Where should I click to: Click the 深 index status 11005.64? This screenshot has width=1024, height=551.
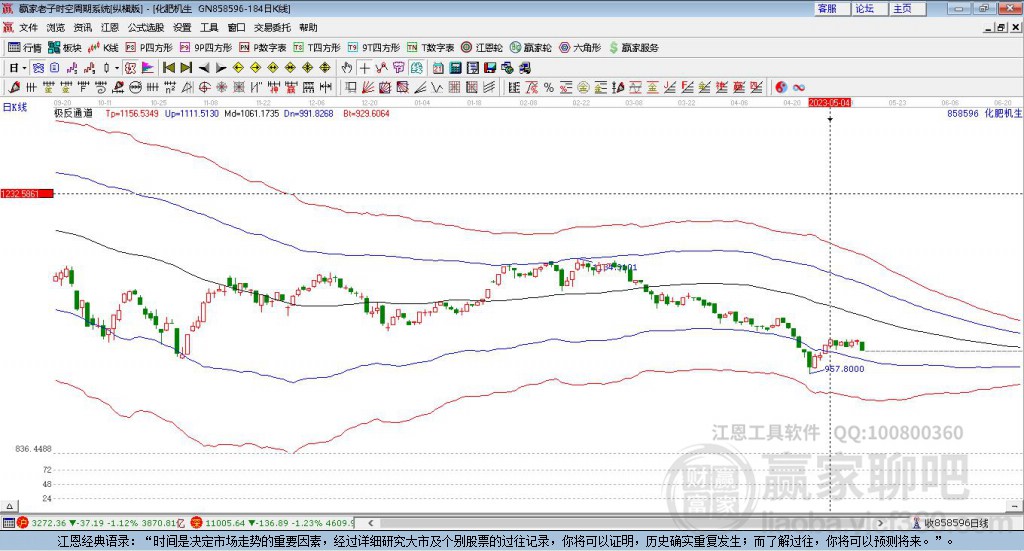[x=272, y=523]
